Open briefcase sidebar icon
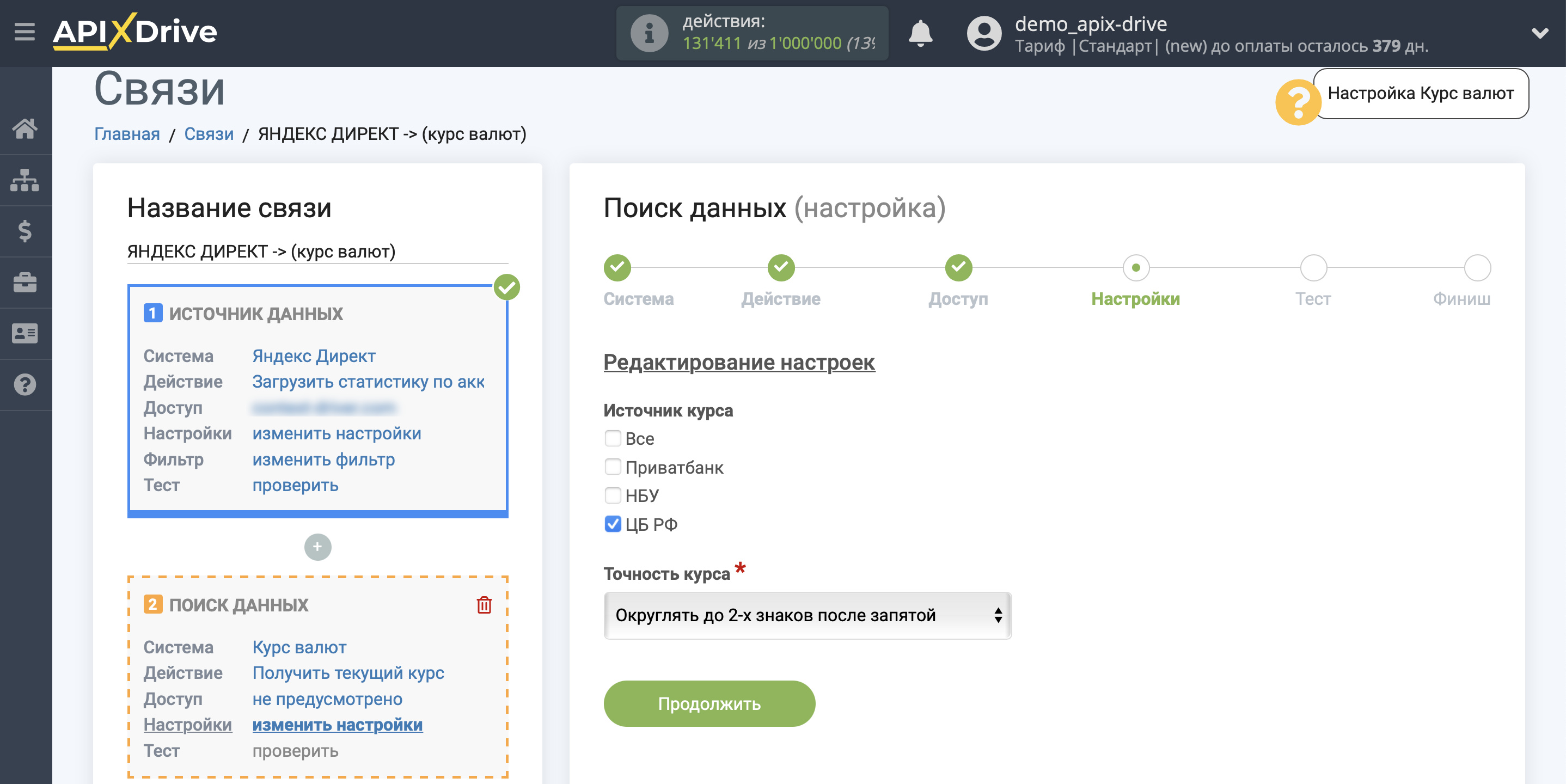Image resolution: width=1566 pixels, height=784 pixels. coord(25,282)
